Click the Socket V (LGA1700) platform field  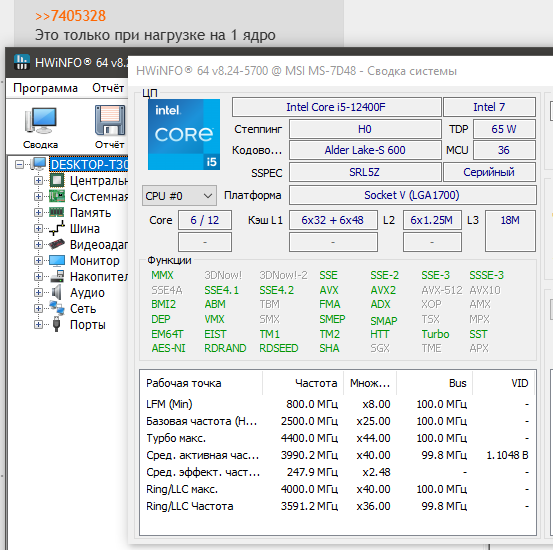tap(412, 195)
